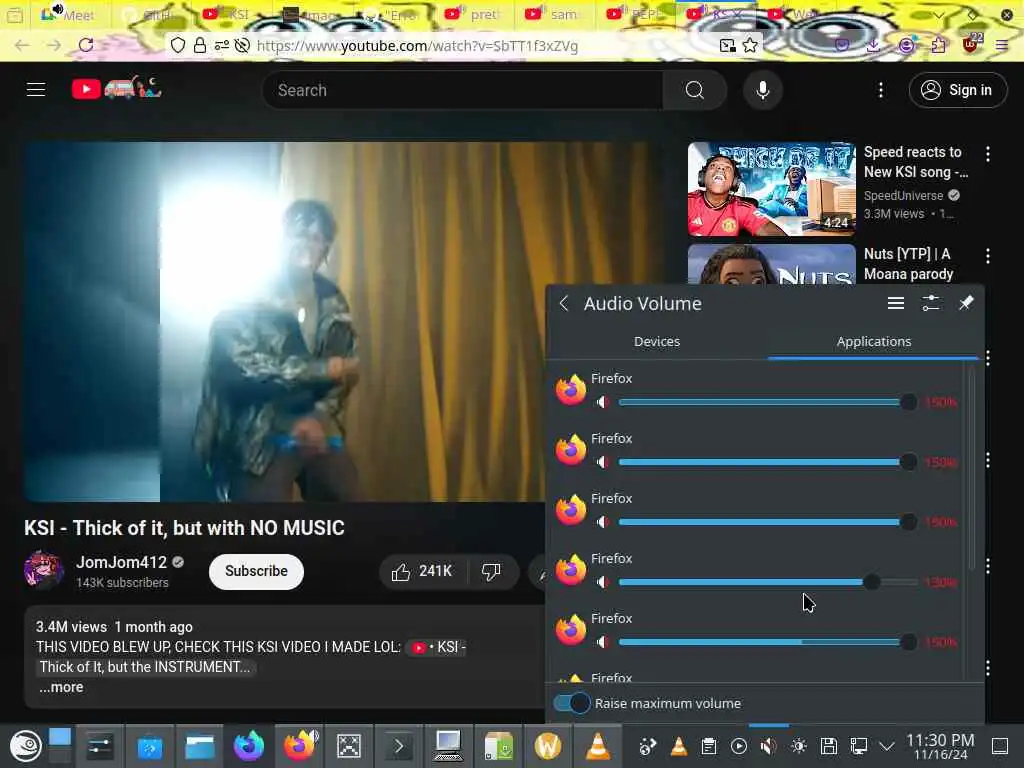
Task: Open the openSUSE application launcher
Action: pos(25,746)
